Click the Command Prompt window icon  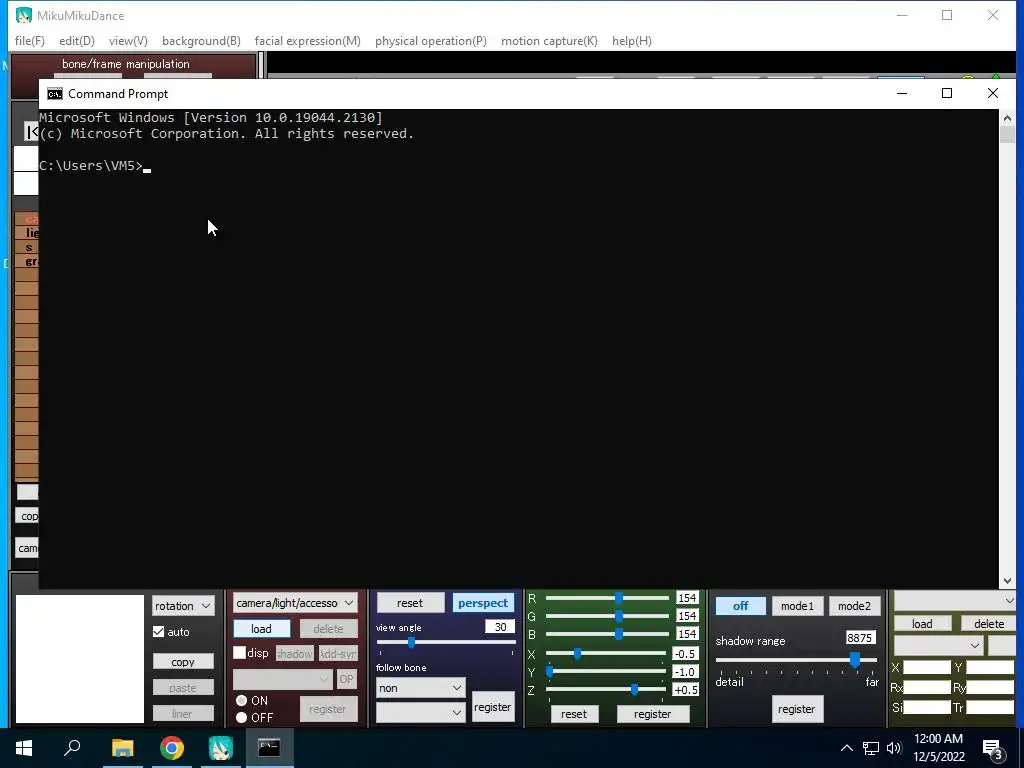tap(55, 93)
